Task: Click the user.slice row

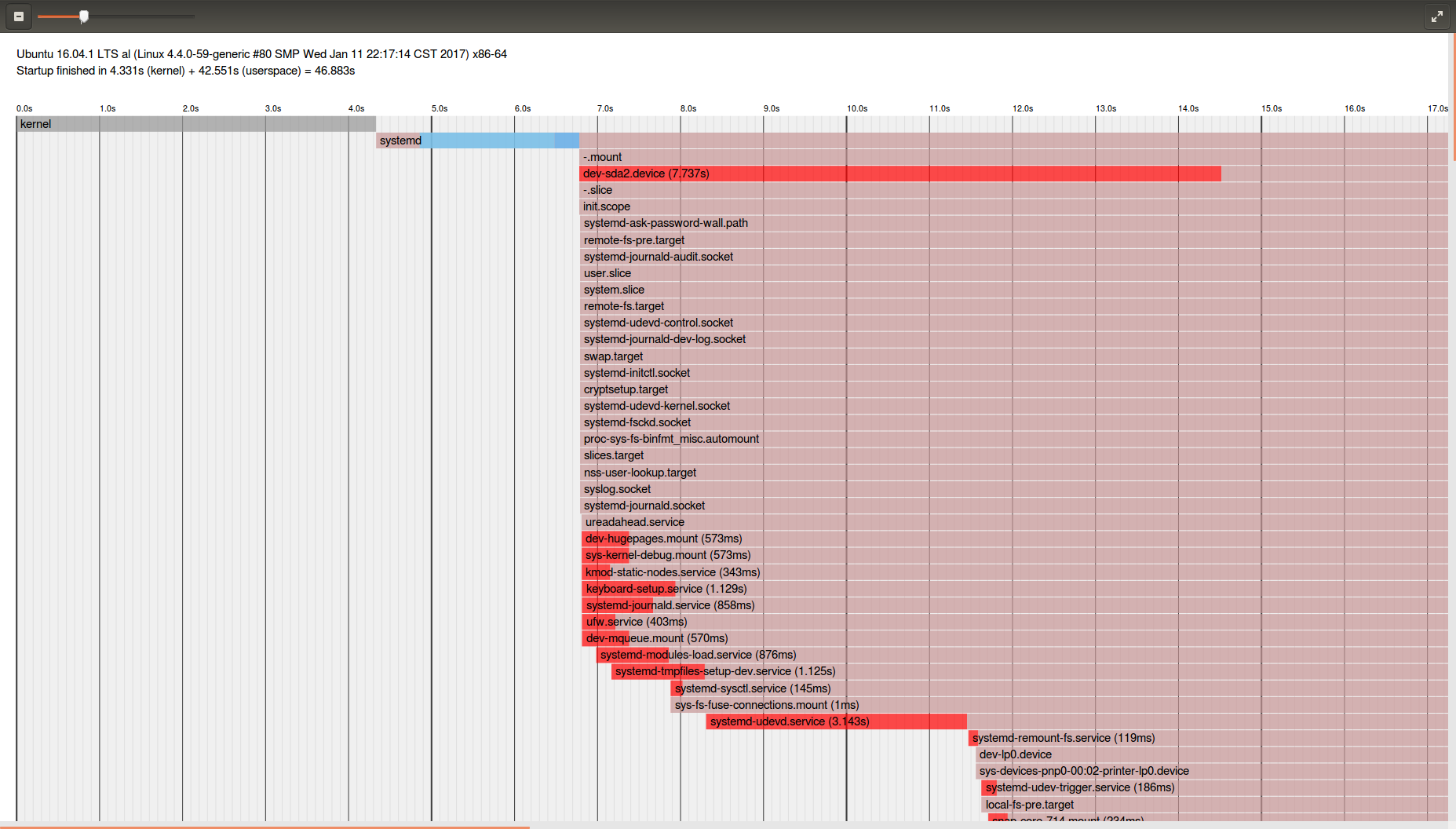Action: pos(1013,273)
